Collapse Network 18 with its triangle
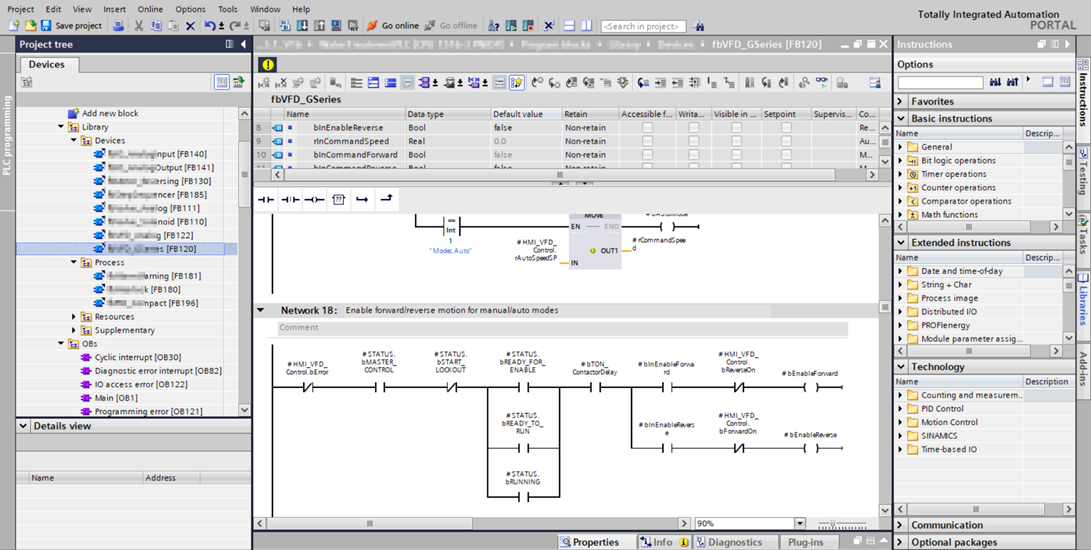The height and width of the screenshot is (550, 1091). (262, 310)
